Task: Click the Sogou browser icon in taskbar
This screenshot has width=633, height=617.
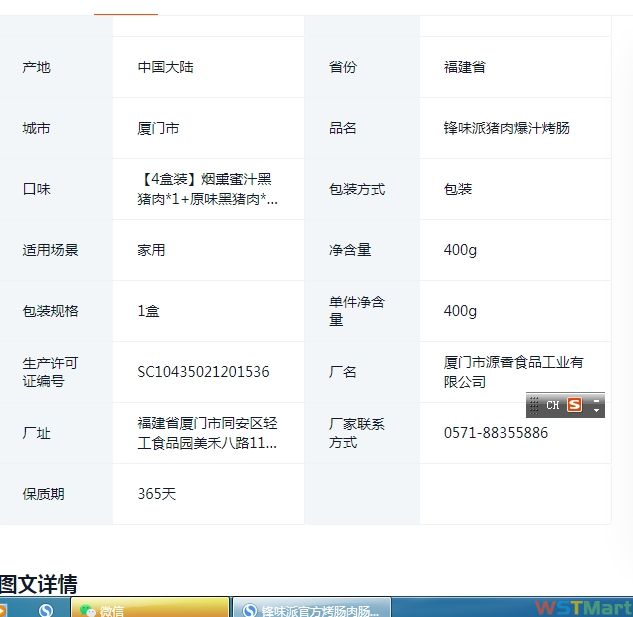Action: click(46, 609)
